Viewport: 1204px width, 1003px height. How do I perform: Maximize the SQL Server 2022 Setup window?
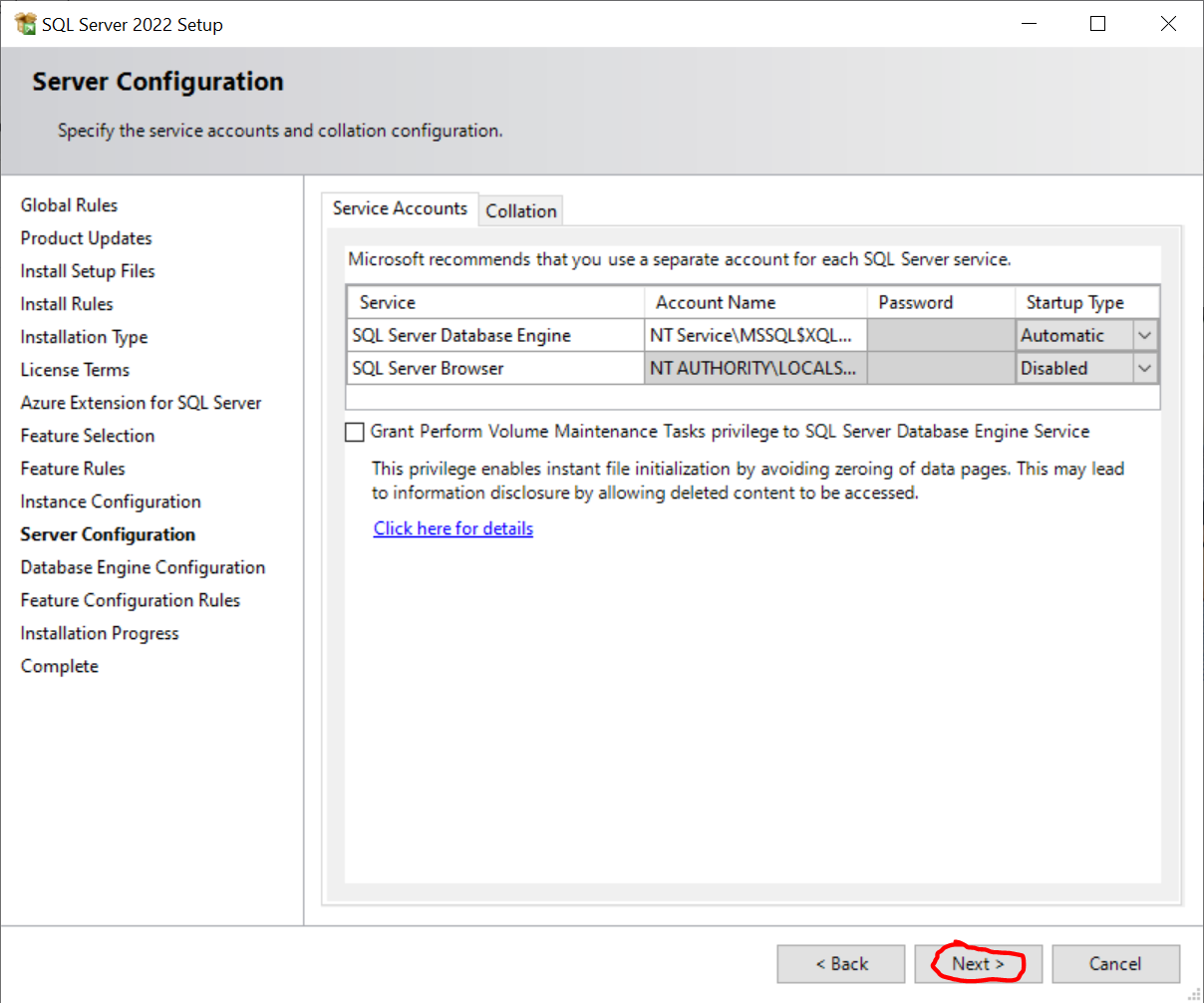[1098, 24]
